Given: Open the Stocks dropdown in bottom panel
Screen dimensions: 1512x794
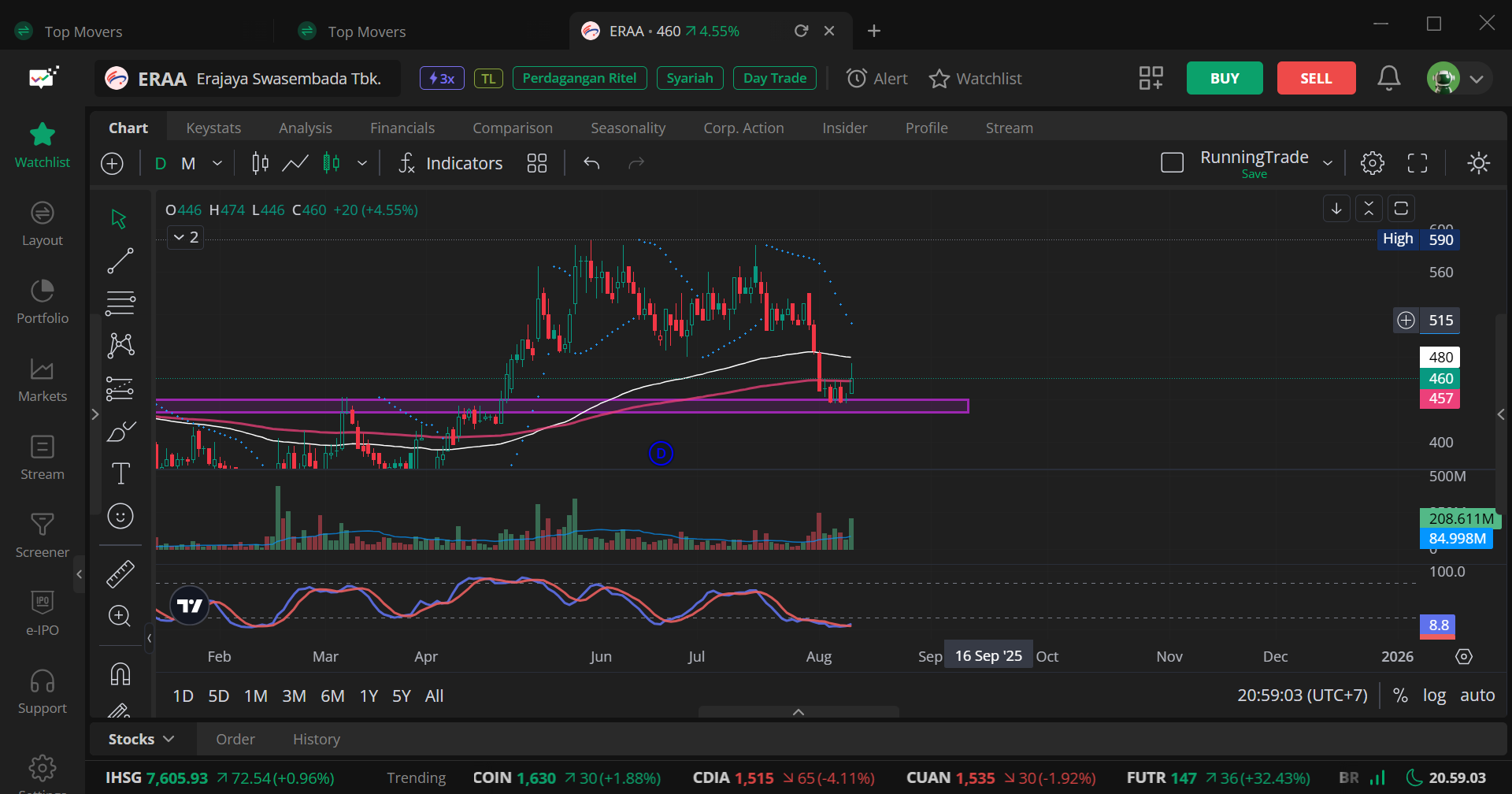Looking at the screenshot, I should [141, 740].
